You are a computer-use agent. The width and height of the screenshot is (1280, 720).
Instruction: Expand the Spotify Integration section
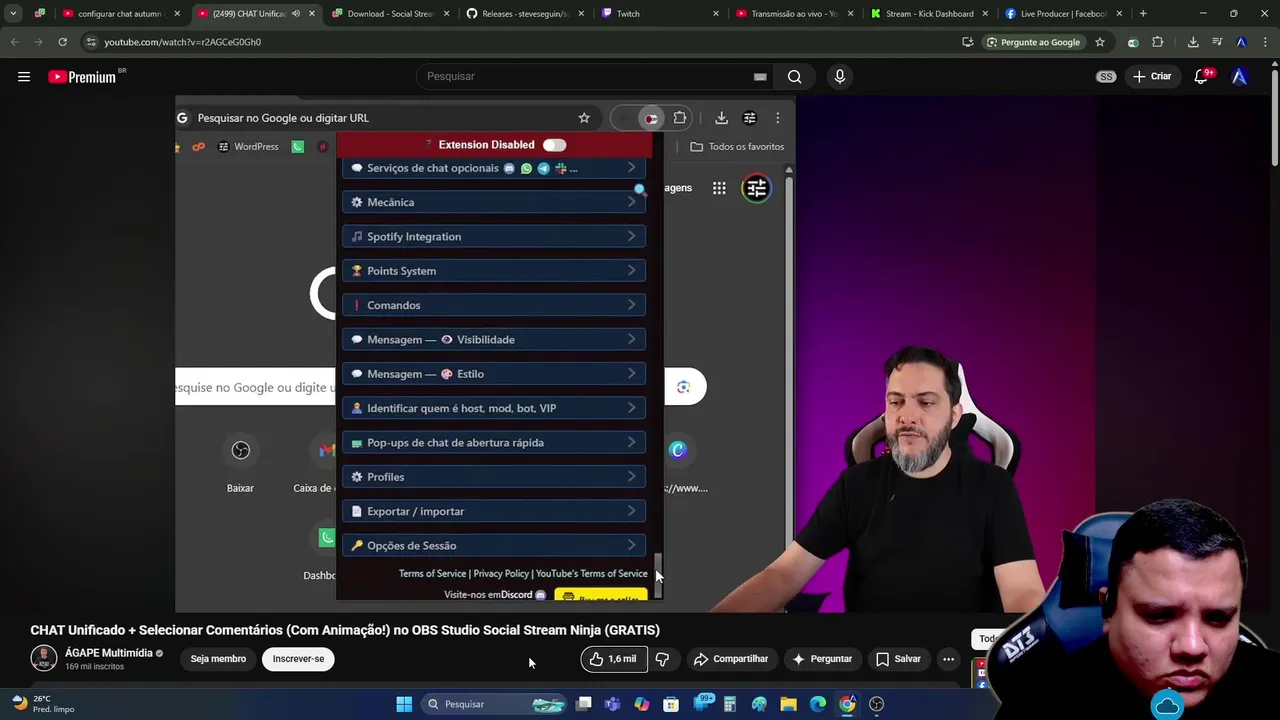point(494,237)
